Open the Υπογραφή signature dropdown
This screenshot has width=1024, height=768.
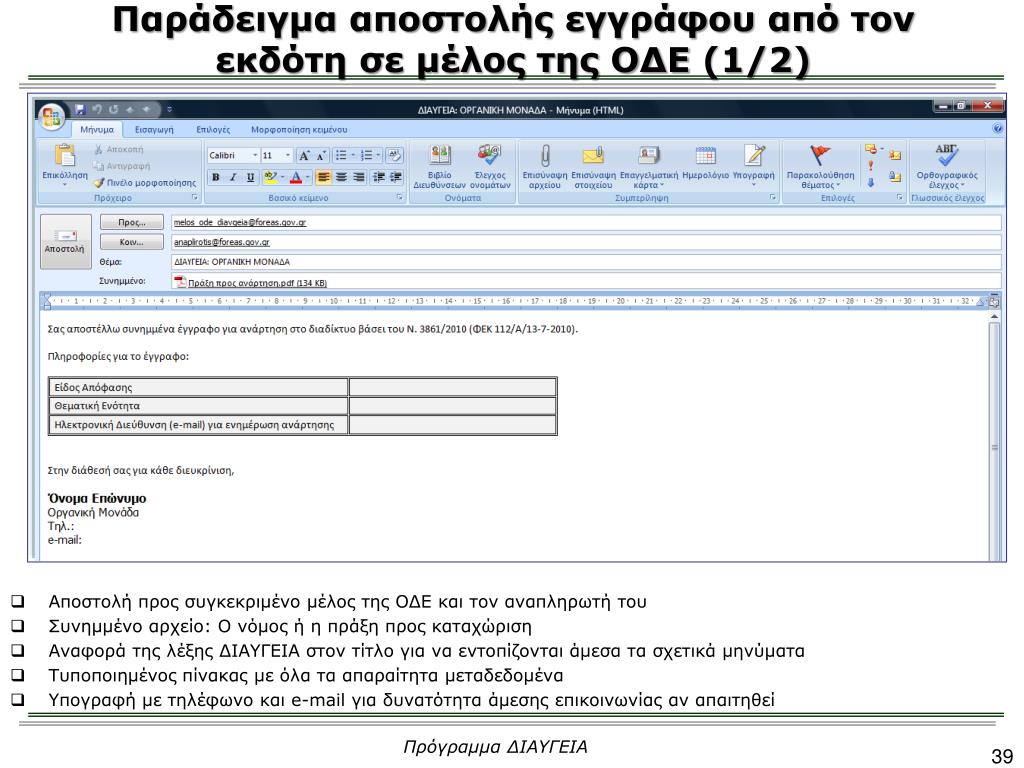(x=754, y=166)
